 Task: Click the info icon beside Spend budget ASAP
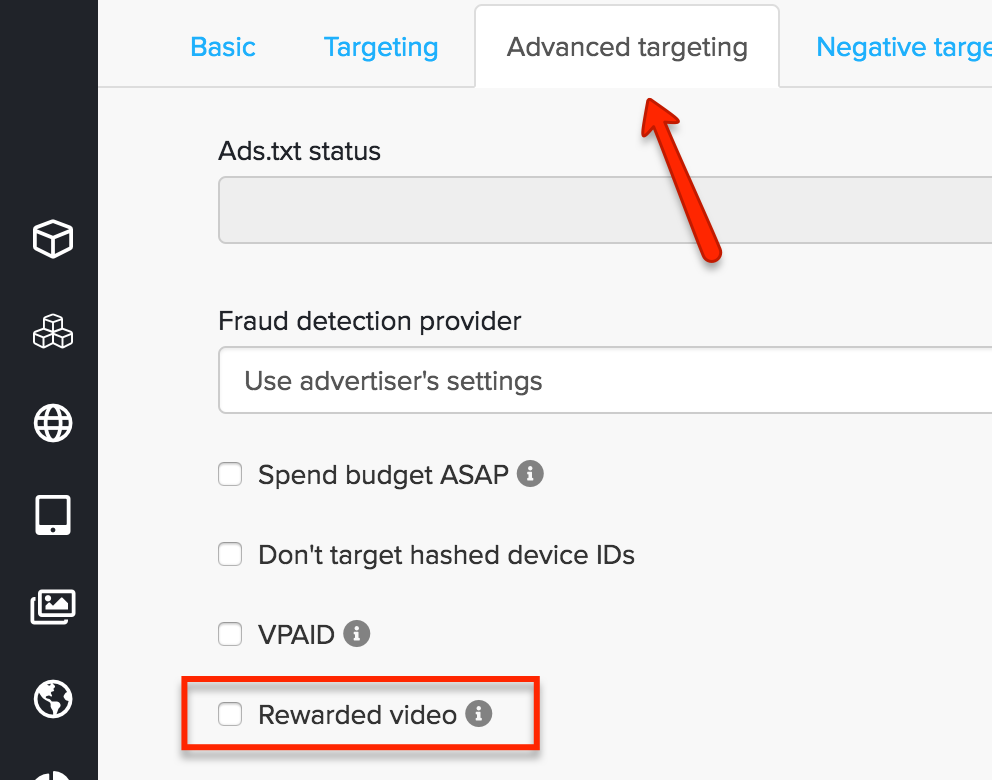pos(530,473)
